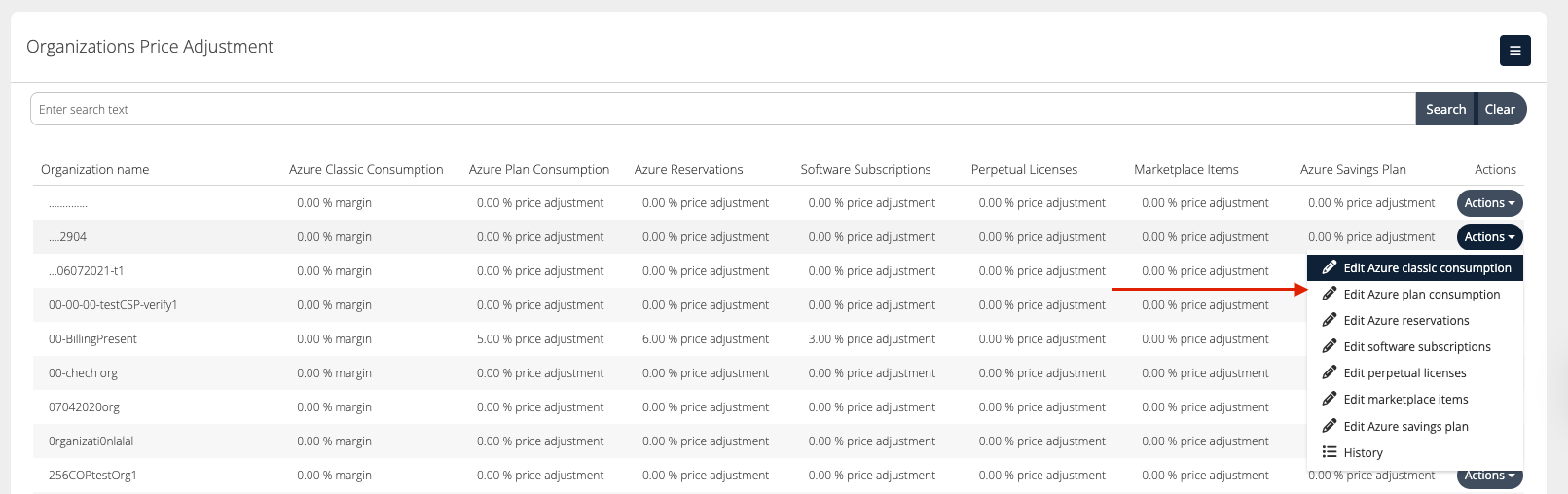Click the Azure Plan Consumption column header
This screenshot has height=494, width=1568.
539,169
